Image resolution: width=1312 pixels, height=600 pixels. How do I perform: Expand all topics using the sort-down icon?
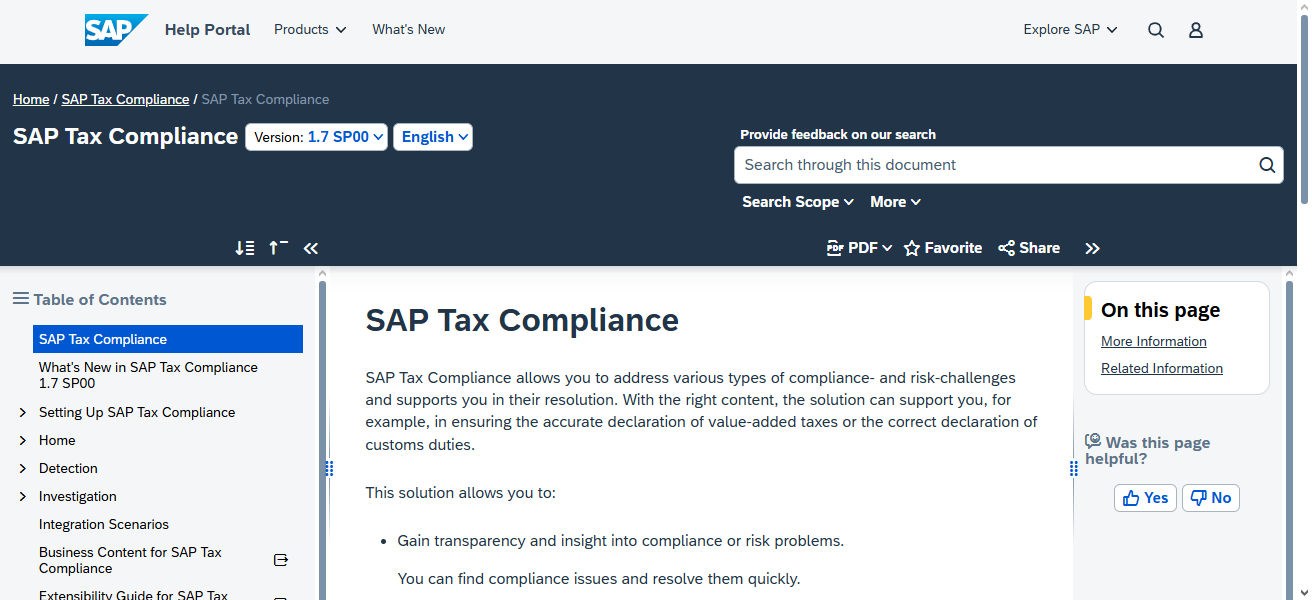tap(244, 247)
